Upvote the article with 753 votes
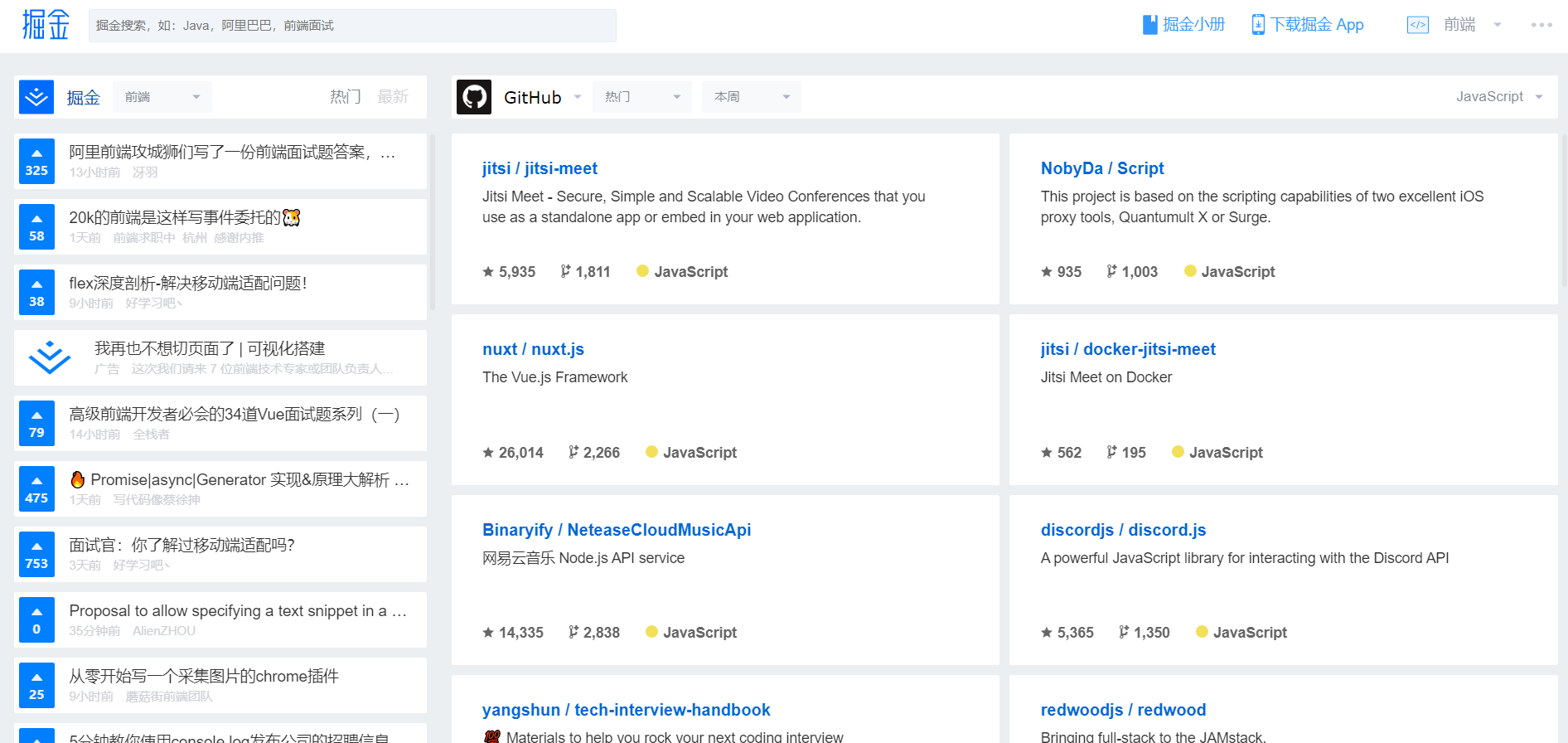1568x743 pixels. click(36, 554)
